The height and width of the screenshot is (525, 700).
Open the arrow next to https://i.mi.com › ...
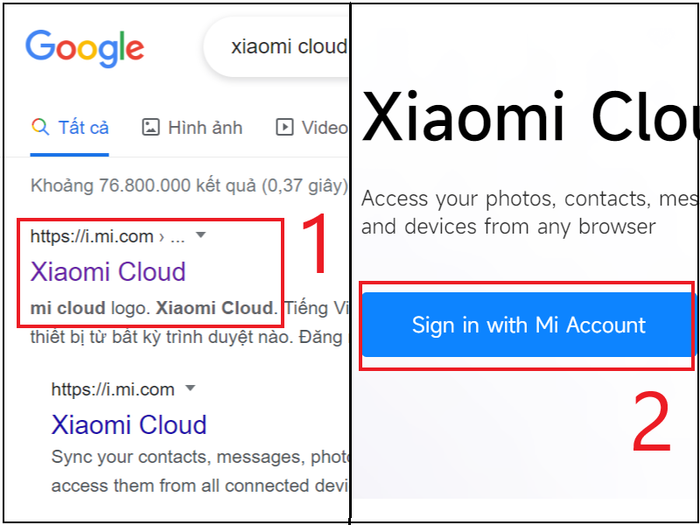(x=201, y=235)
